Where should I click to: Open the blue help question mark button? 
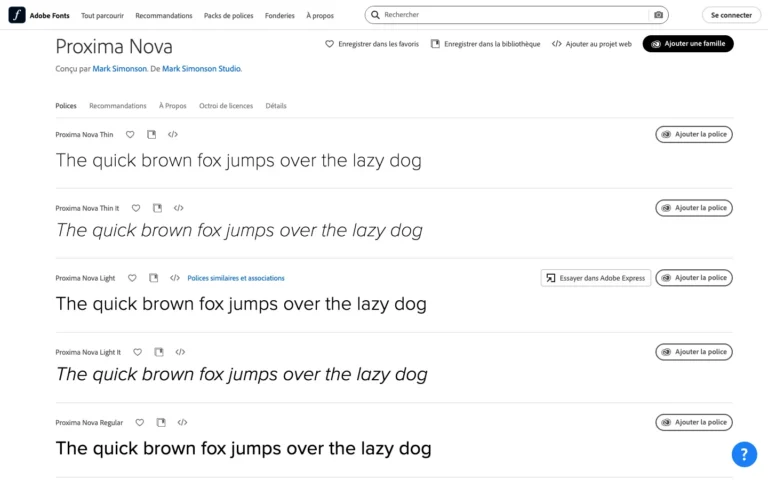pos(744,455)
